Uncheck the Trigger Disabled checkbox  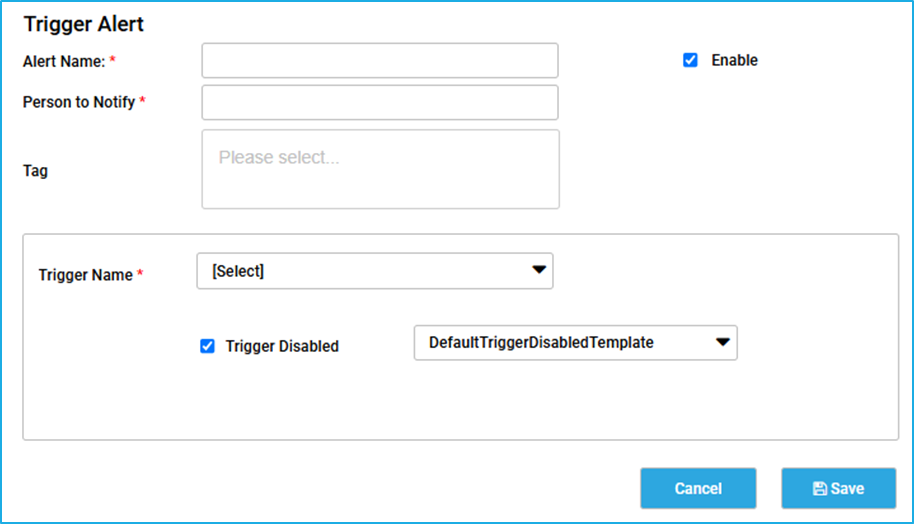pos(207,346)
